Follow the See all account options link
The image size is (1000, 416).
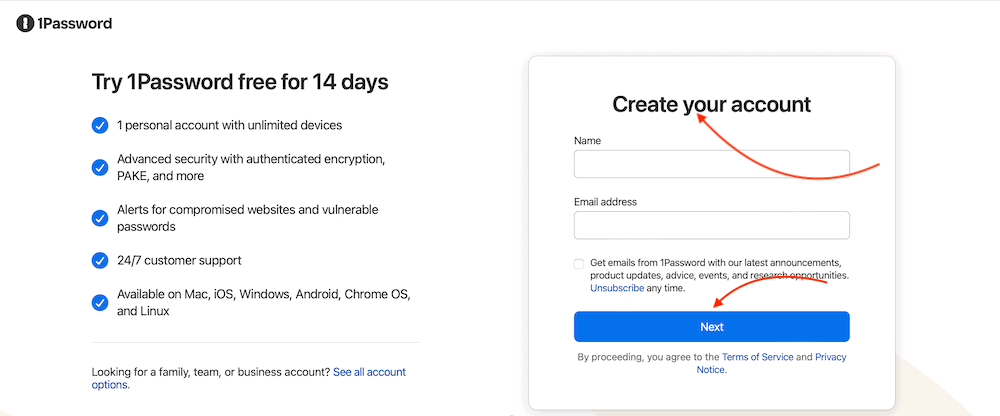[369, 372]
